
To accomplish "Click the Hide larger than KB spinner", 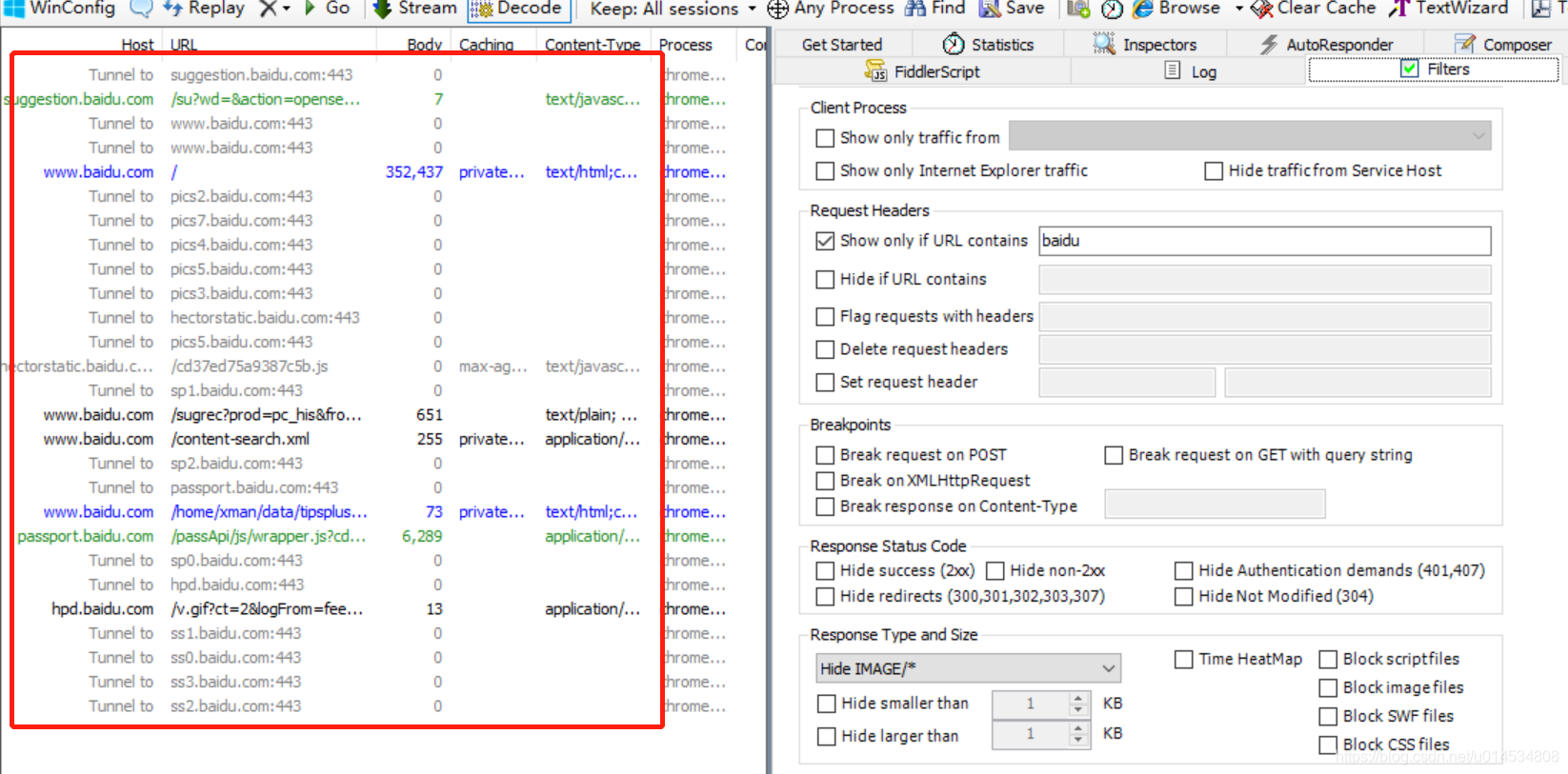I will tap(1077, 735).
